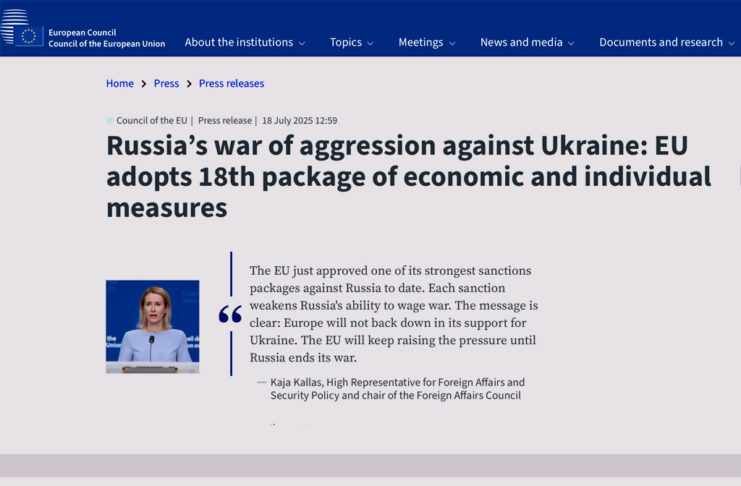
Task: Click the quote beginning 'The EU just approved'
Action: 394,314
